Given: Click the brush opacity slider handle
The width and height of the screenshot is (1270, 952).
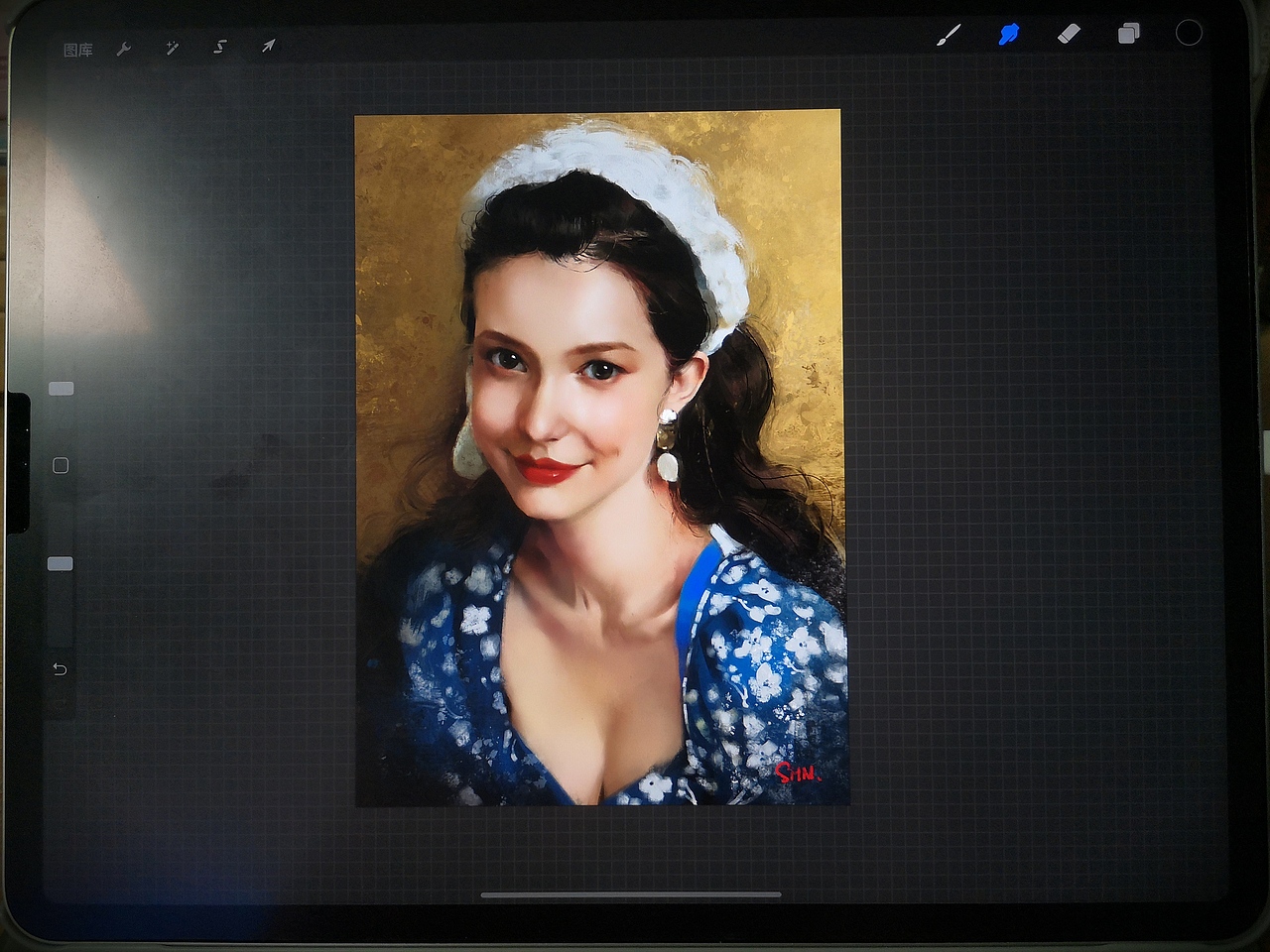Looking at the screenshot, I should (61, 563).
